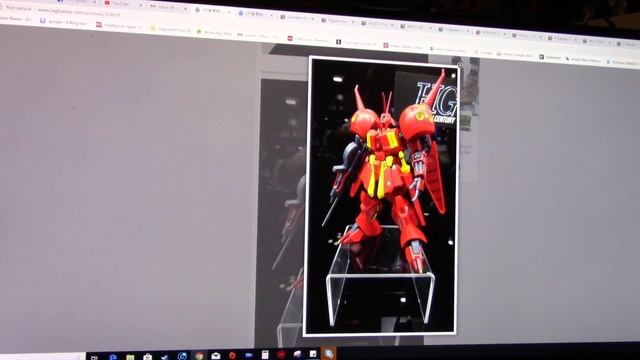Open the blue swirl icon on the taskbar
Screen dimensions: 640x360
click(182, 356)
